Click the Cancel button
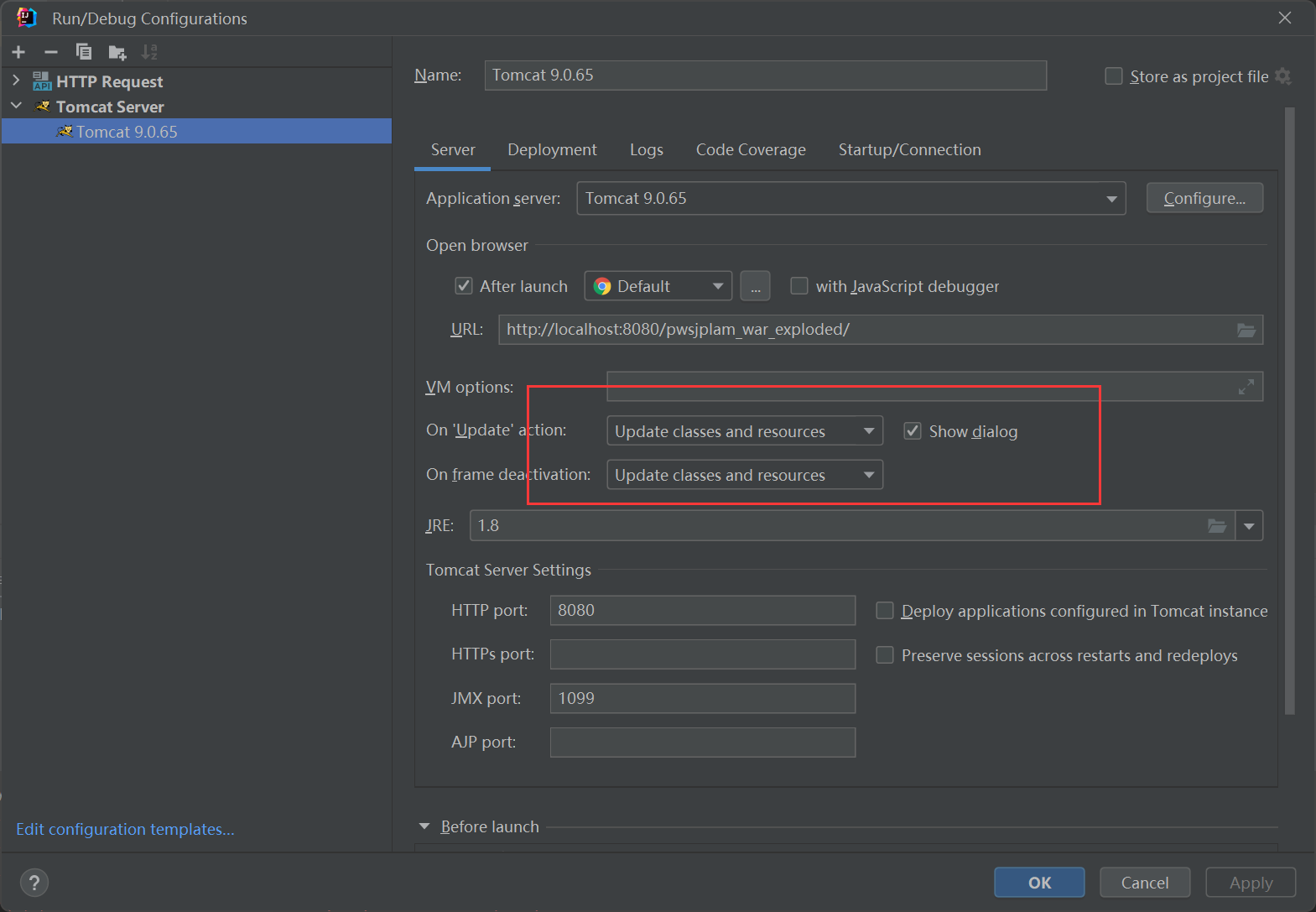This screenshot has height=912, width=1316. (x=1144, y=883)
